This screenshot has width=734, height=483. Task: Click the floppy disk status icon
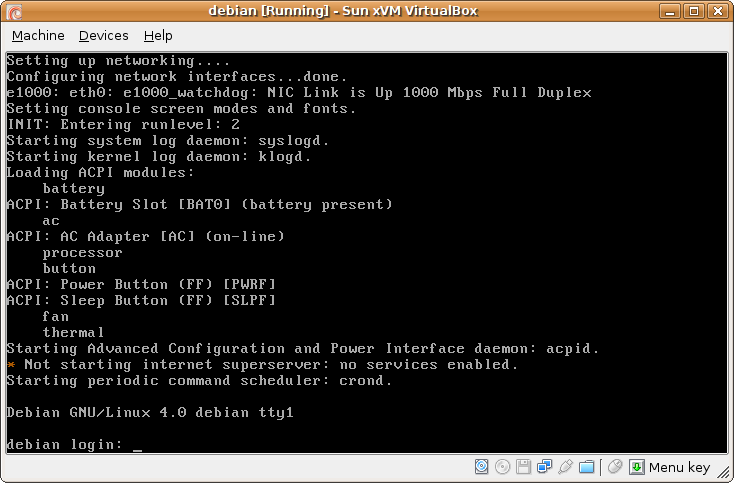[523, 467]
